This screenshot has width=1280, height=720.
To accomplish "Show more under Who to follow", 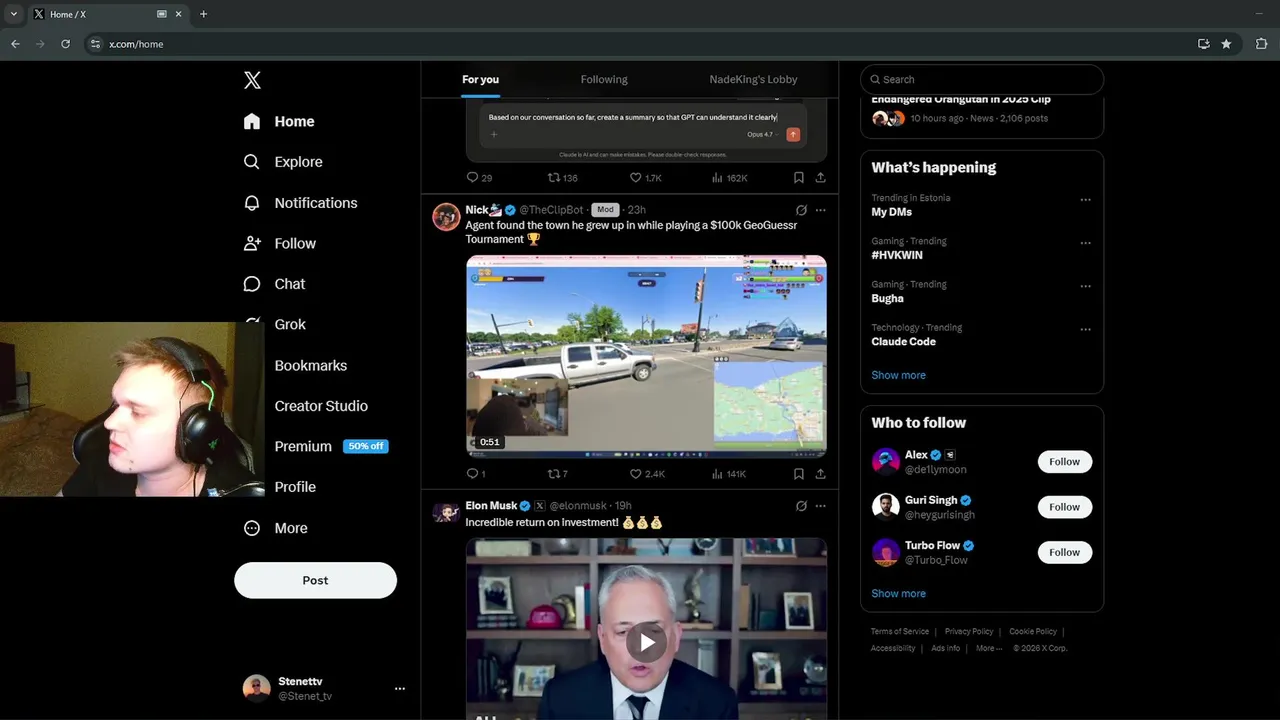I will pyautogui.click(x=898, y=593).
